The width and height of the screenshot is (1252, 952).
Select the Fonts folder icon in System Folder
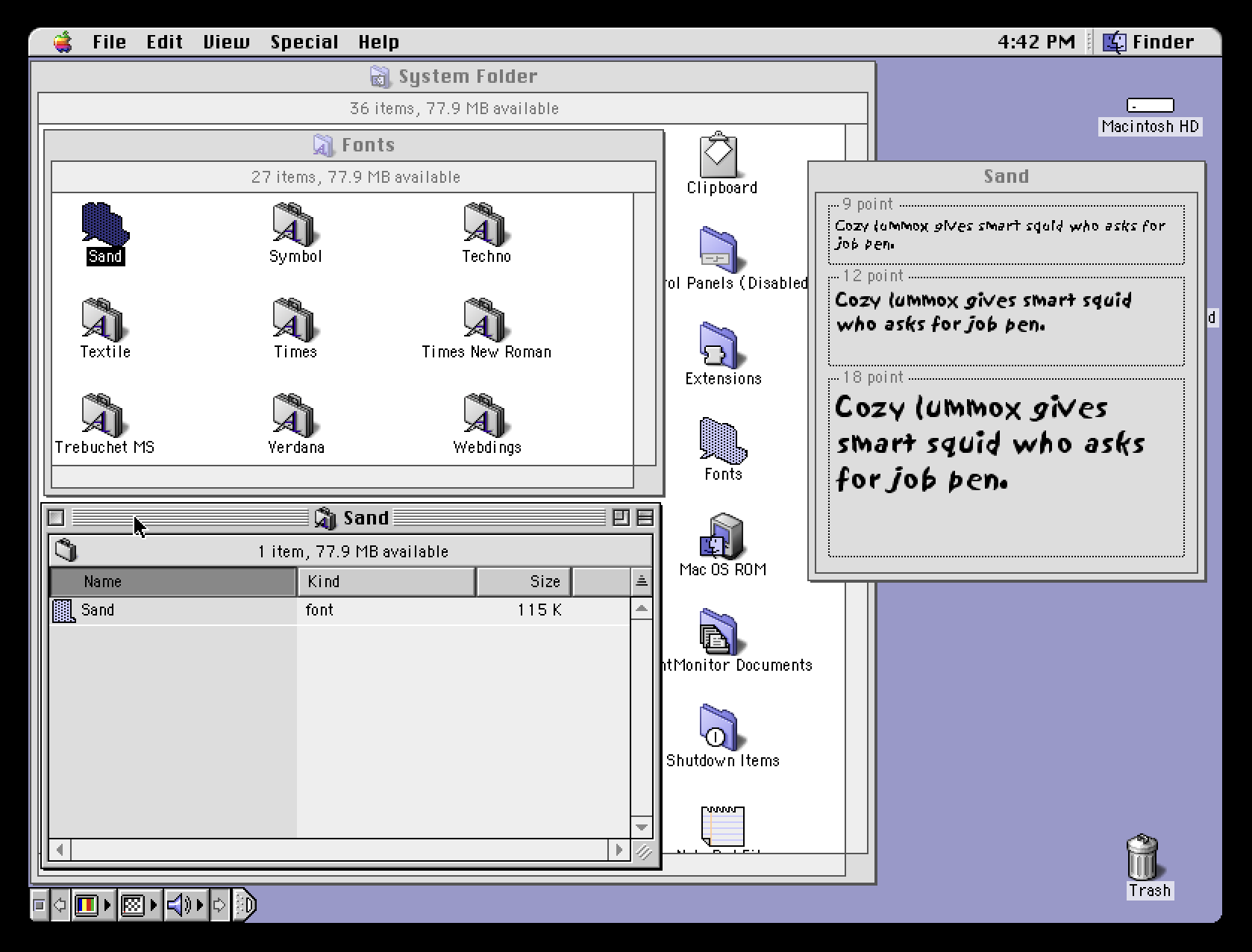pyautogui.click(x=722, y=441)
